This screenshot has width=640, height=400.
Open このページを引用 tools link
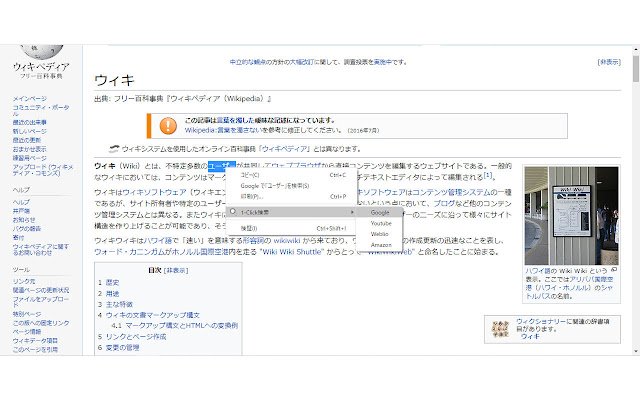(35, 350)
